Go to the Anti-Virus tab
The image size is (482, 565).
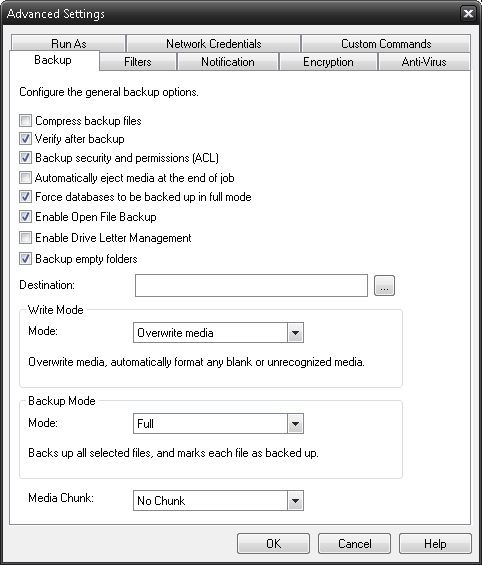(424, 62)
